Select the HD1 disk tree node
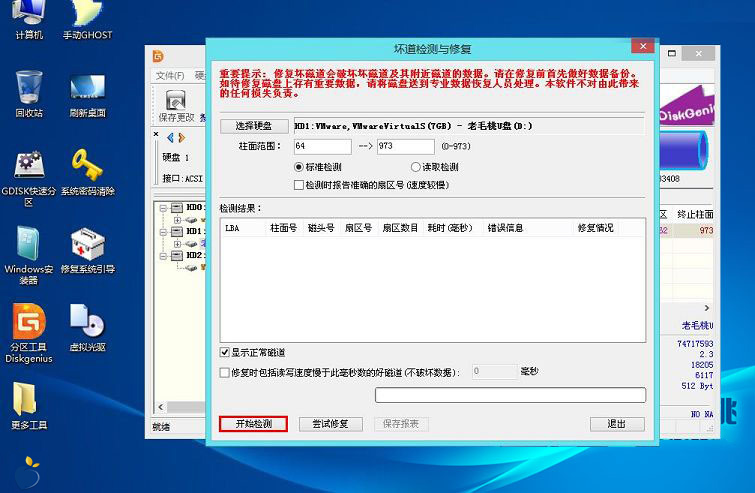This screenshot has height=493, width=755. click(x=189, y=232)
